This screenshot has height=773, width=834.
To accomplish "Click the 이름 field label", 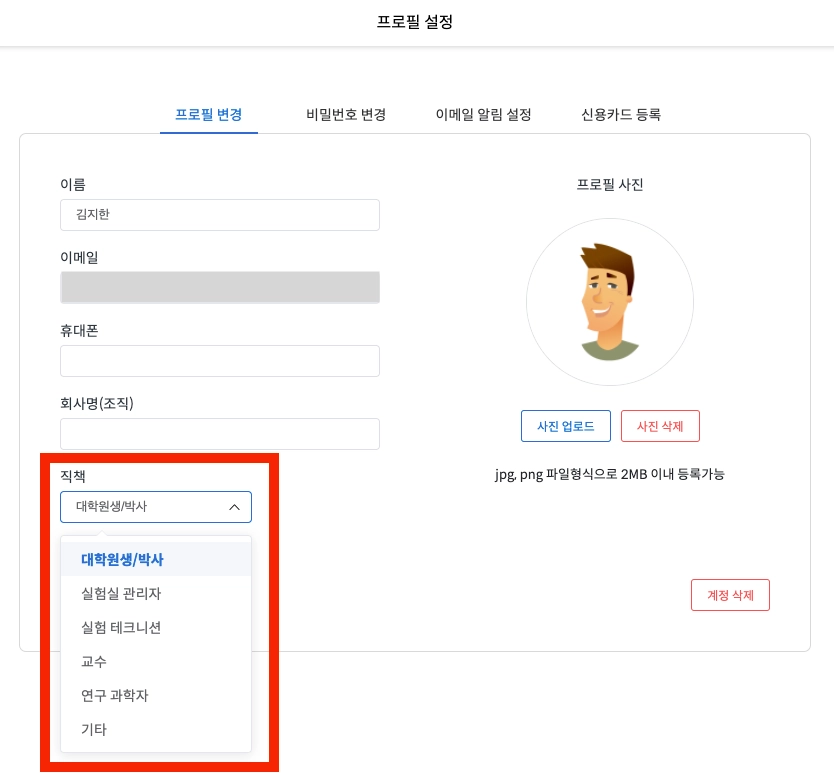I will click(x=73, y=185).
